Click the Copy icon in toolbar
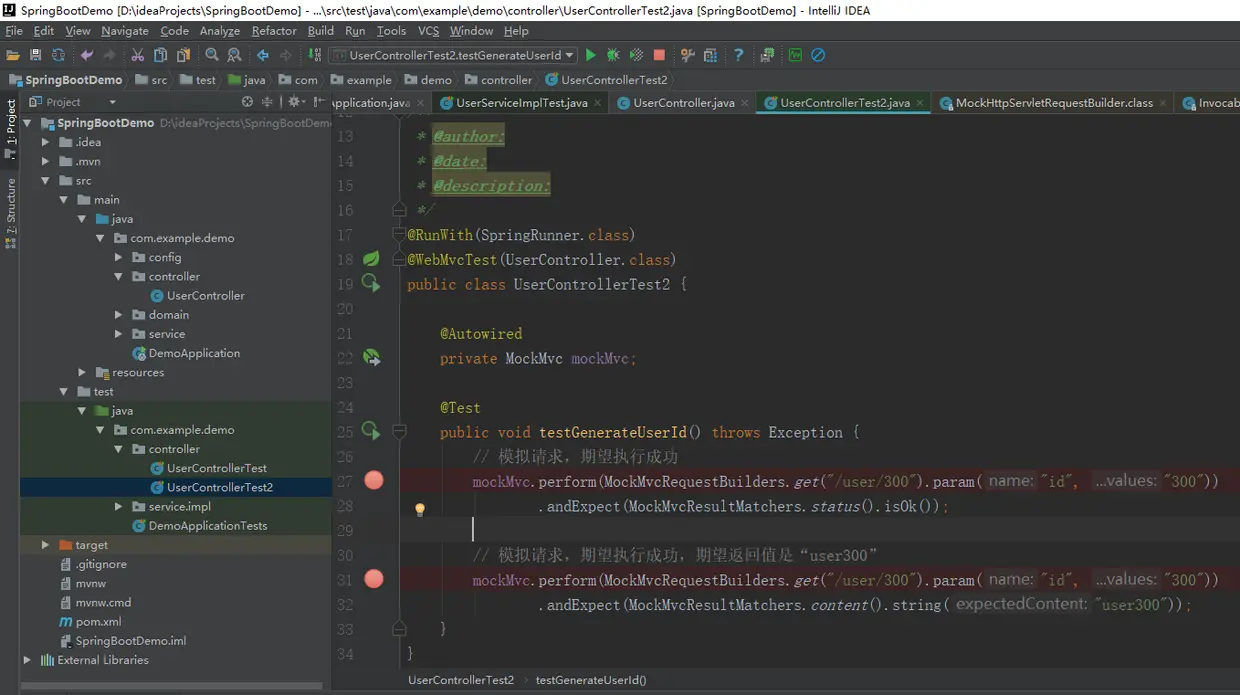The height and width of the screenshot is (695, 1240). pos(160,55)
